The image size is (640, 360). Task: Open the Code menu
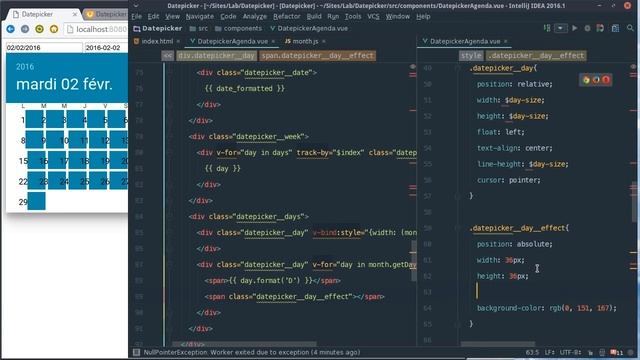pos(228,17)
